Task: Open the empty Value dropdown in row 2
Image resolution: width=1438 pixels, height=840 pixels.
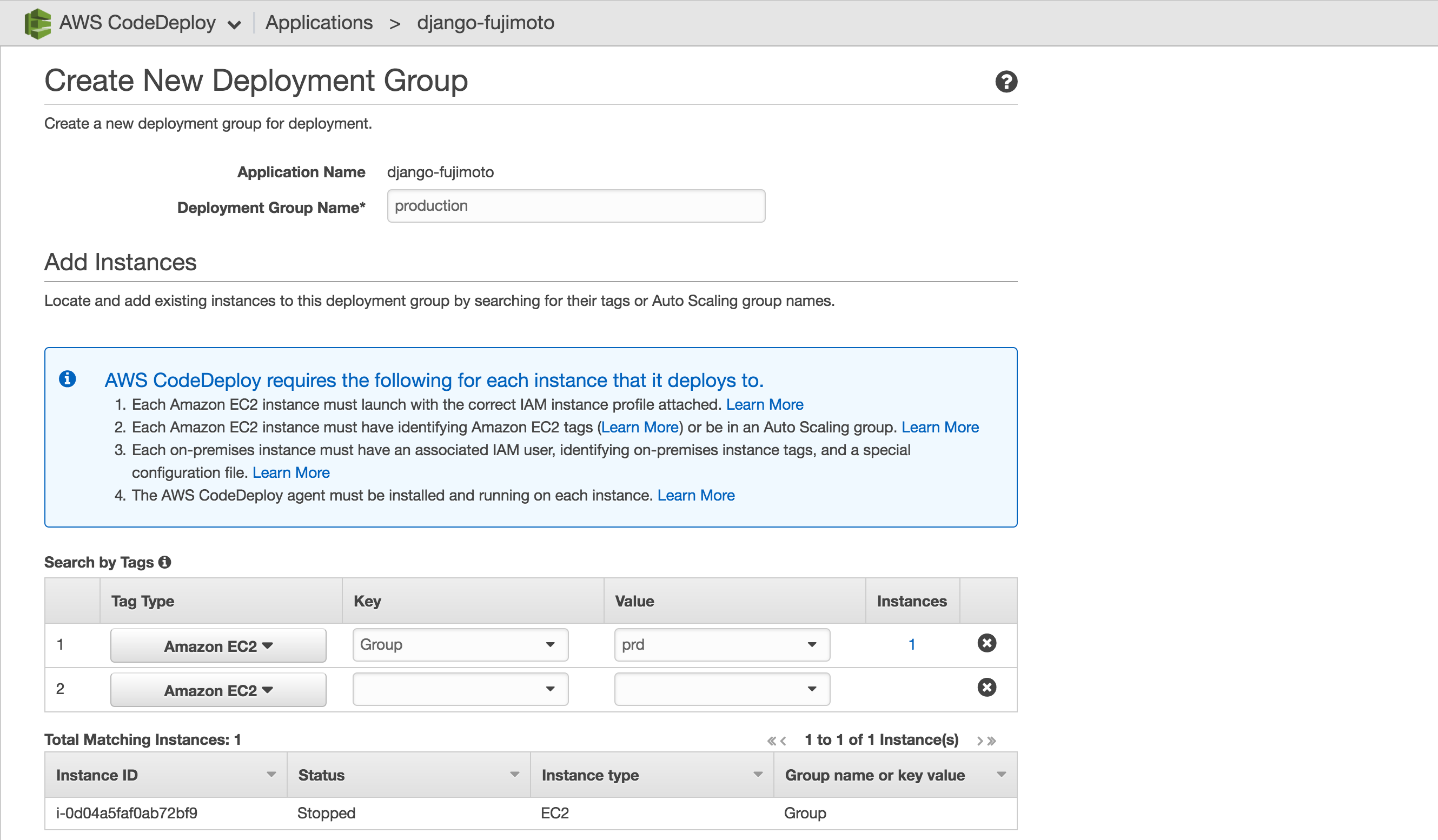Action: tap(722, 689)
